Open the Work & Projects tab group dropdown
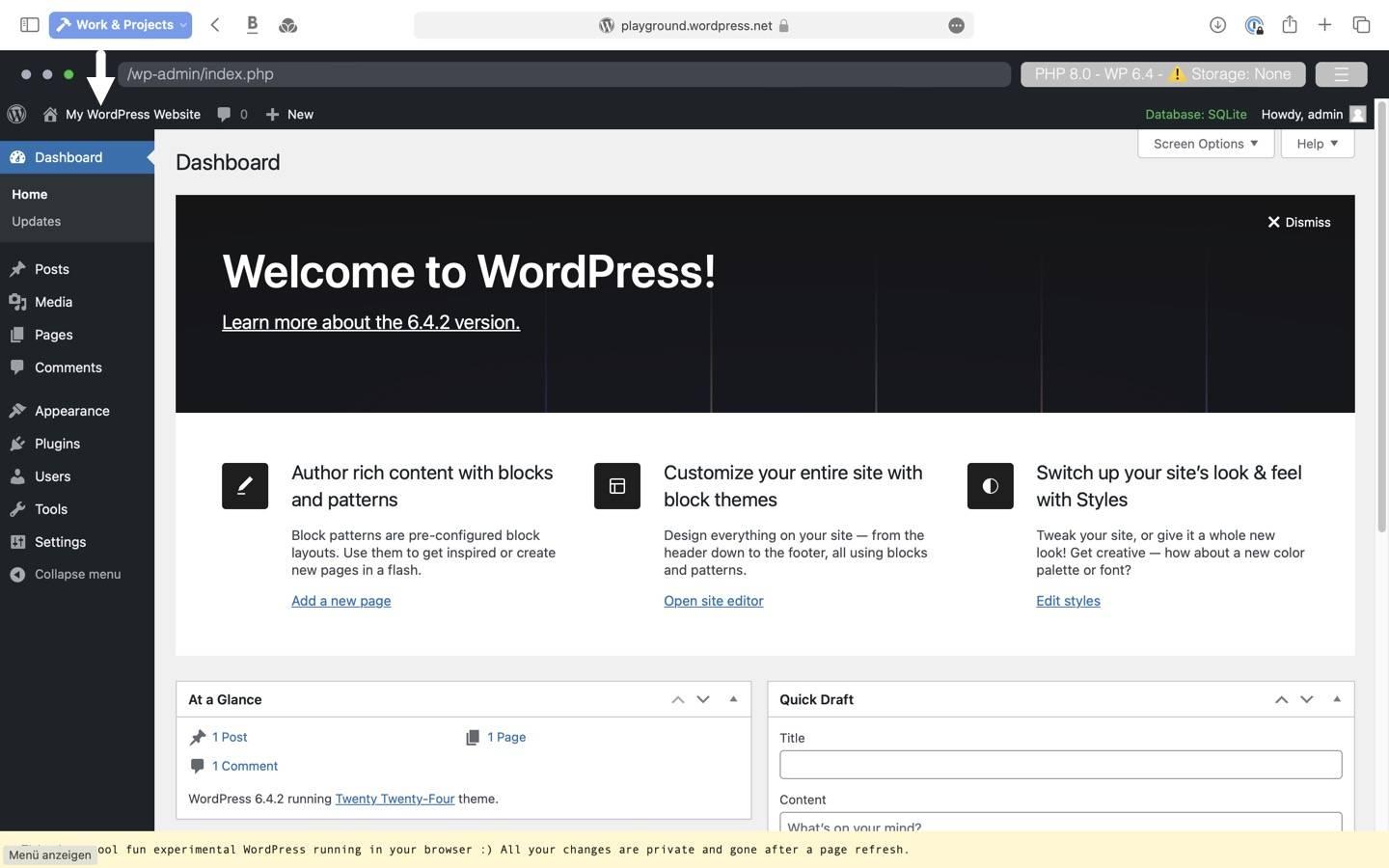 click(121, 25)
